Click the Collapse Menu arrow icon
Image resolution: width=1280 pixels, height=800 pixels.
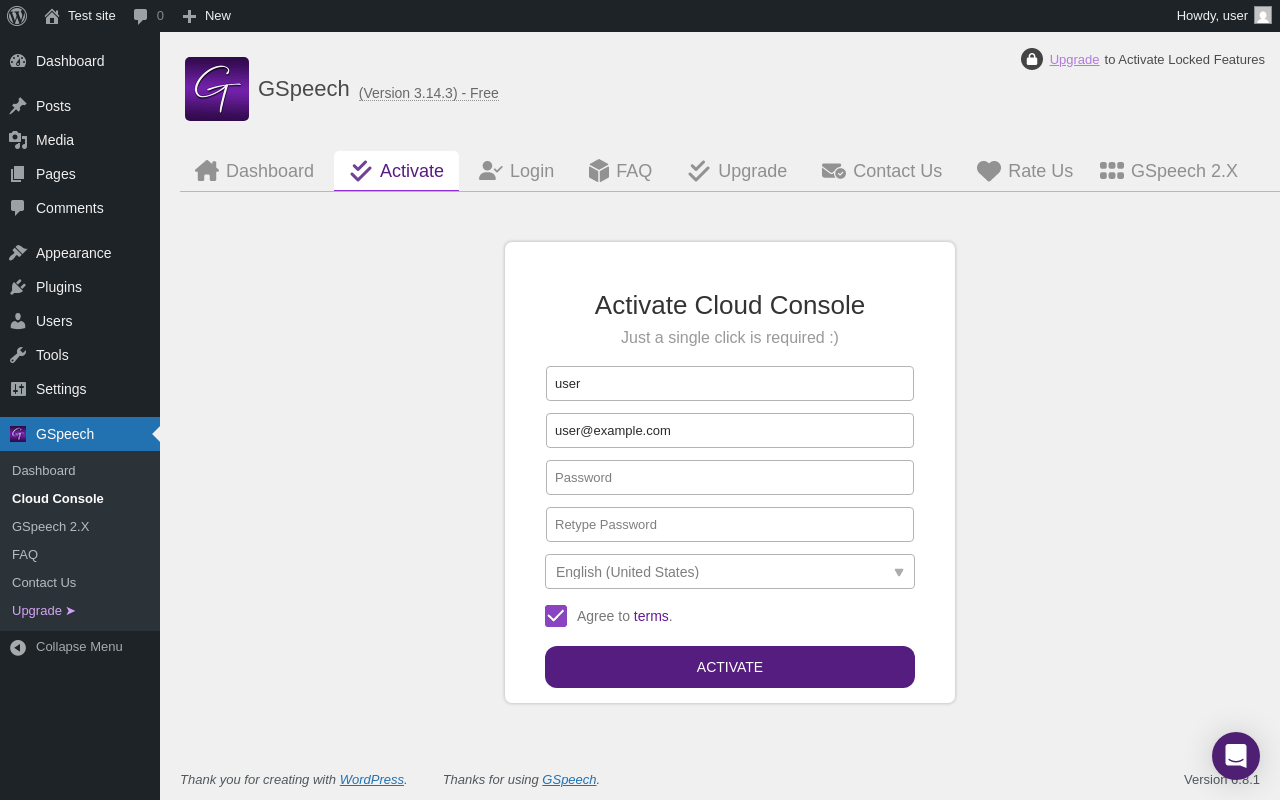(18, 647)
